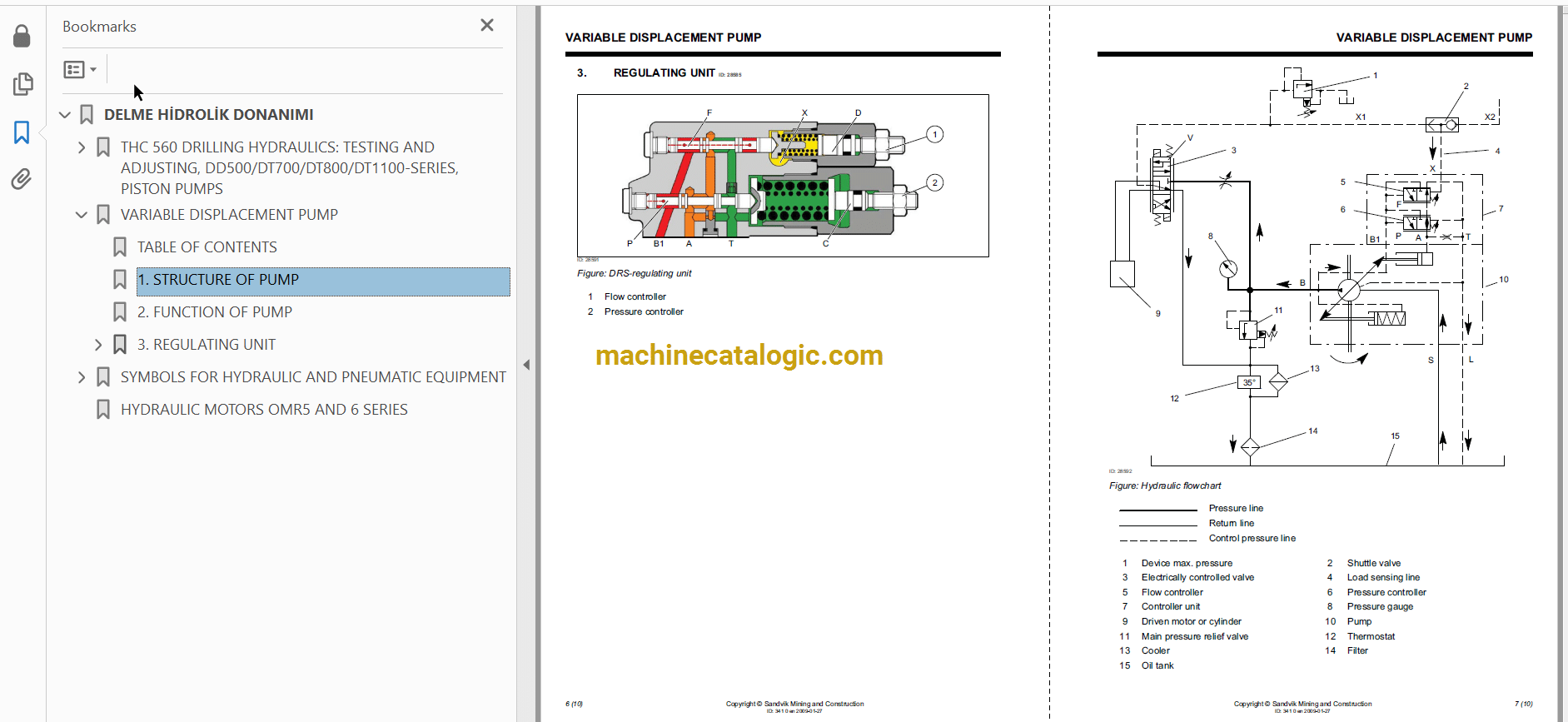Click the '6 (10)' page number footer
Image resolution: width=1568 pixels, height=722 pixels.
click(x=574, y=704)
